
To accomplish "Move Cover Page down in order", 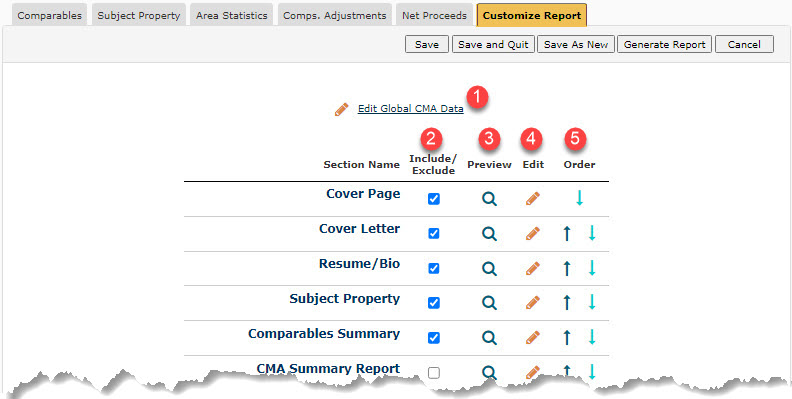I will pos(579,197).
